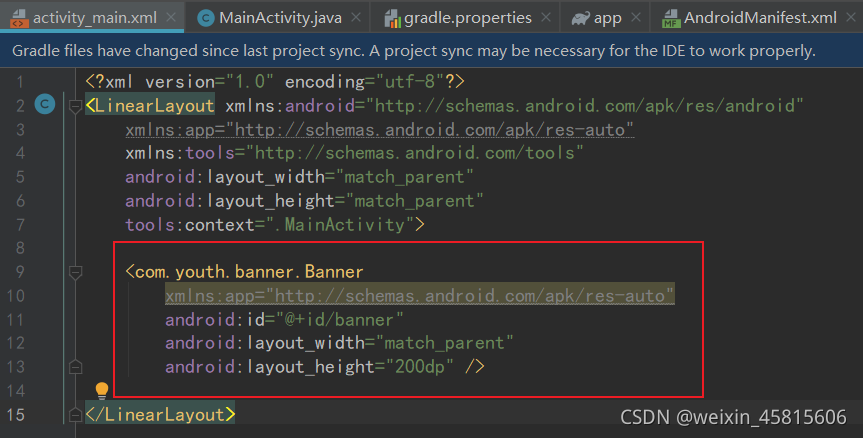The image size is (863, 438).
Task: Click match_parent value on line 6
Action: [414, 200]
